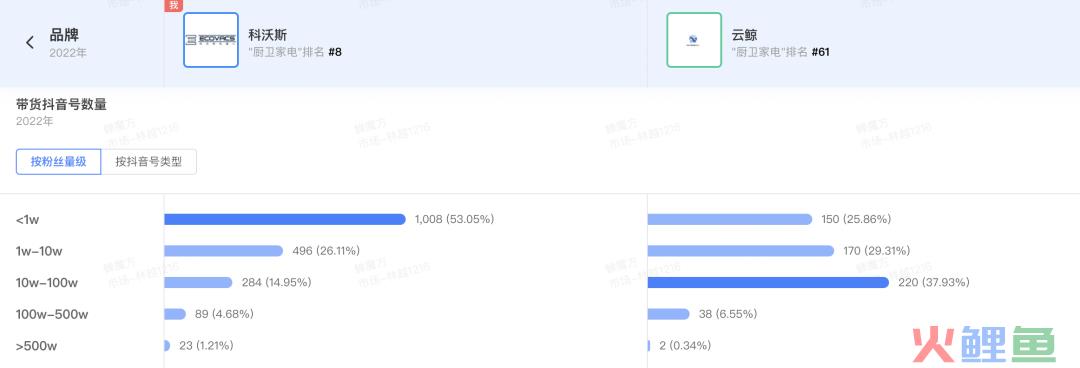Image resolution: width=1080 pixels, height=368 pixels.
Task: Switch to 按抖音号类型 tab
Action: point(149,162)
